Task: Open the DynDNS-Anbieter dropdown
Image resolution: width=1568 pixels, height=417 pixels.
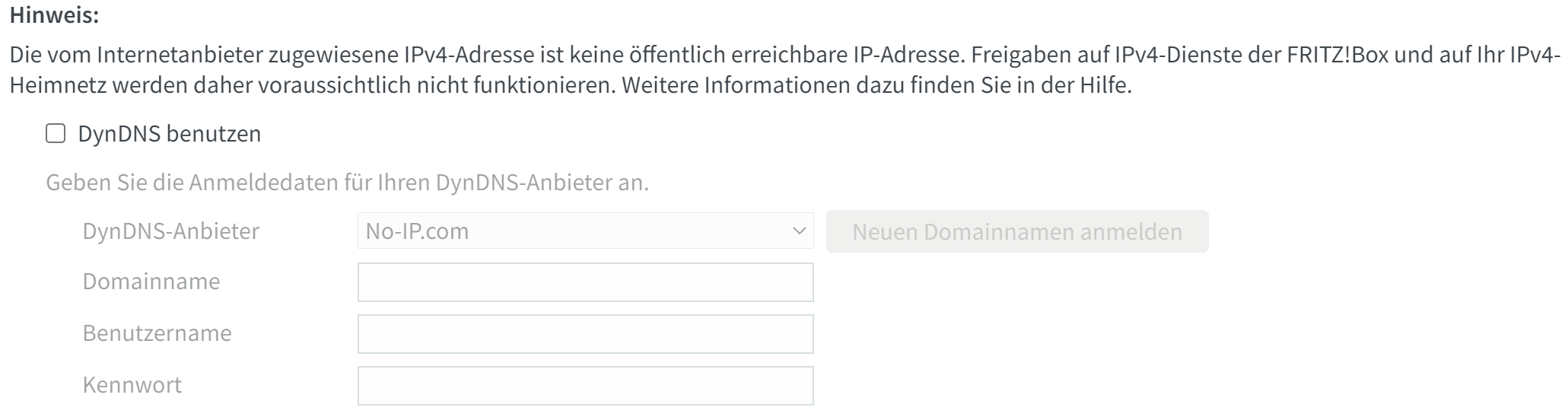Action: [x=584, y=231]
